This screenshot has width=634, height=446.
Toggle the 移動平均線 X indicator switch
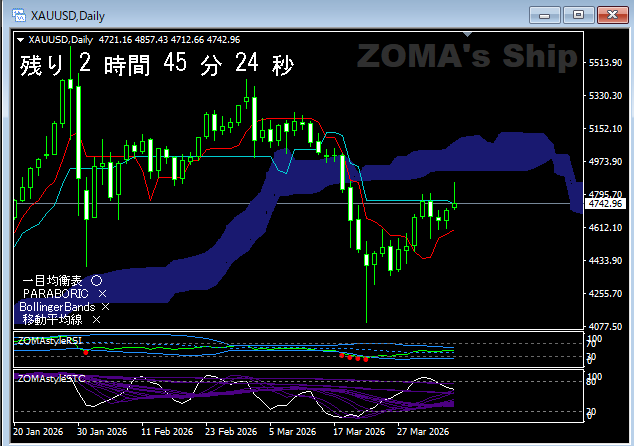point(96,320)
